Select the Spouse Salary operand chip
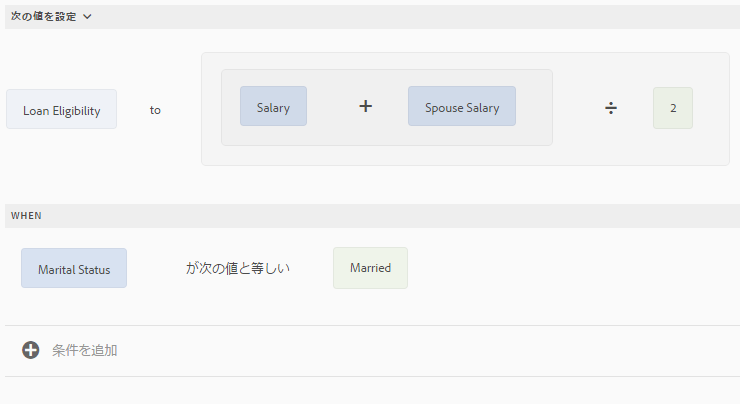This screenshot has width=740, height=404. click(x=462, y=106)
